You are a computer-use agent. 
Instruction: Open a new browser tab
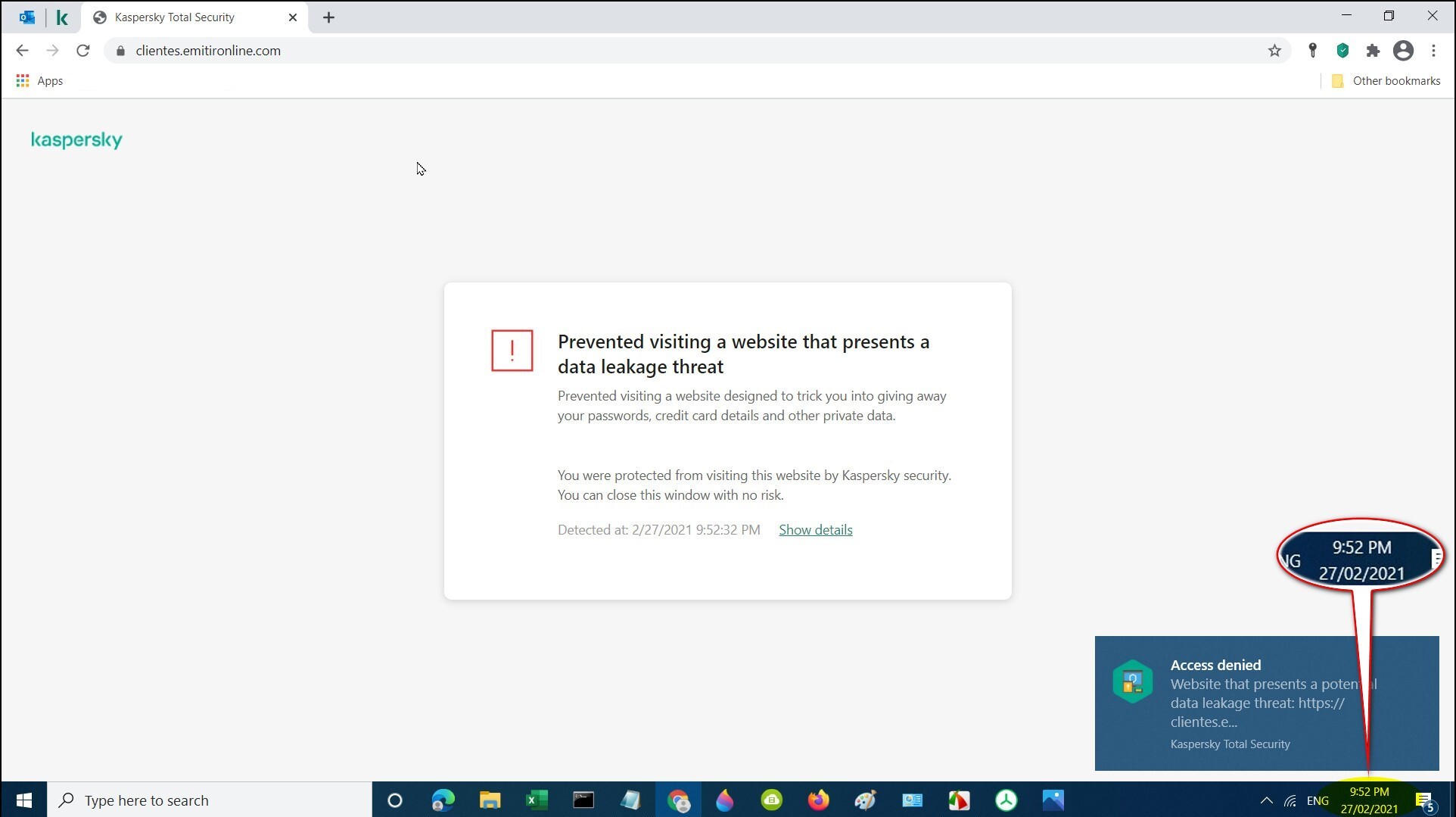(x=328, y=17)
